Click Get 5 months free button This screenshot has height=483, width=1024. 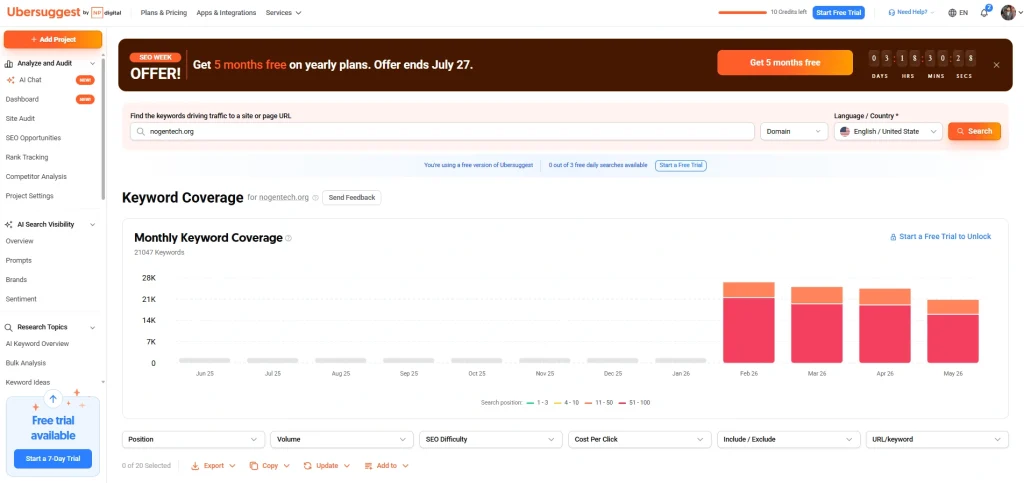tap(785, 63)
